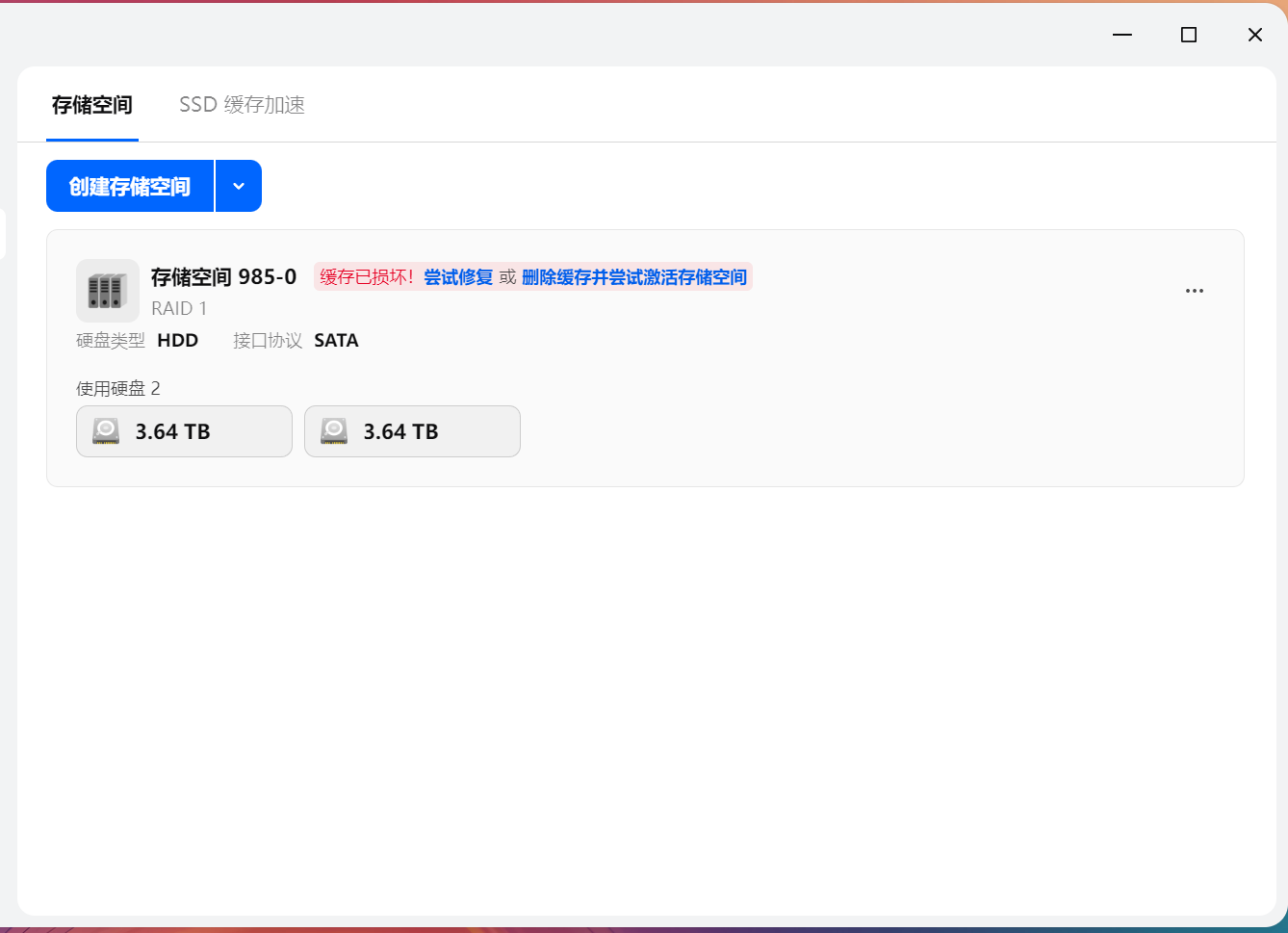Close the storage manager window

[1255, 35]
